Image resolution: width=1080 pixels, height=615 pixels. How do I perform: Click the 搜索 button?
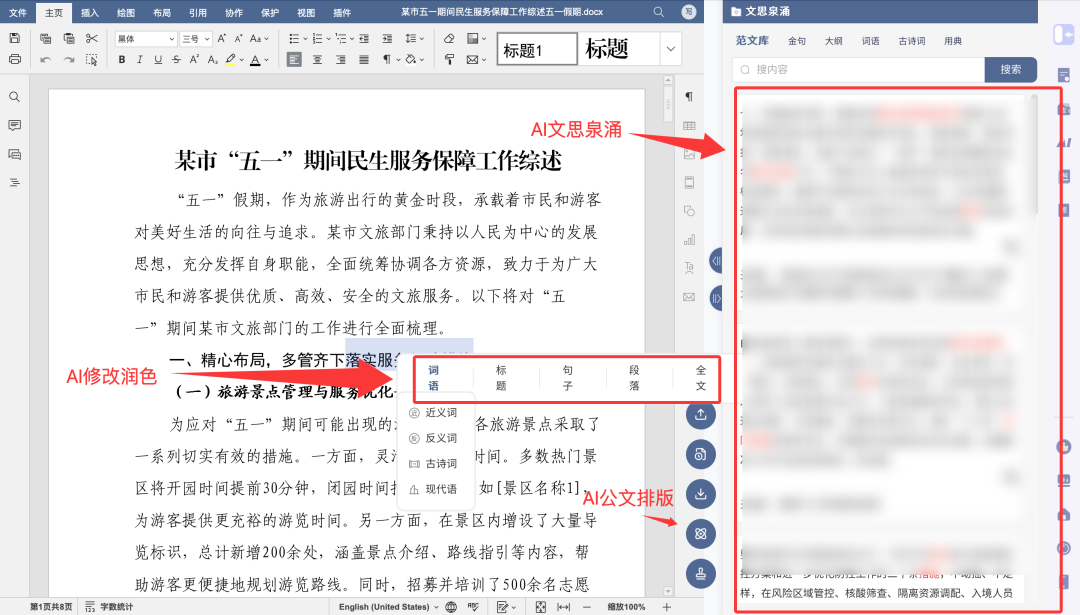pos(1010,70)
